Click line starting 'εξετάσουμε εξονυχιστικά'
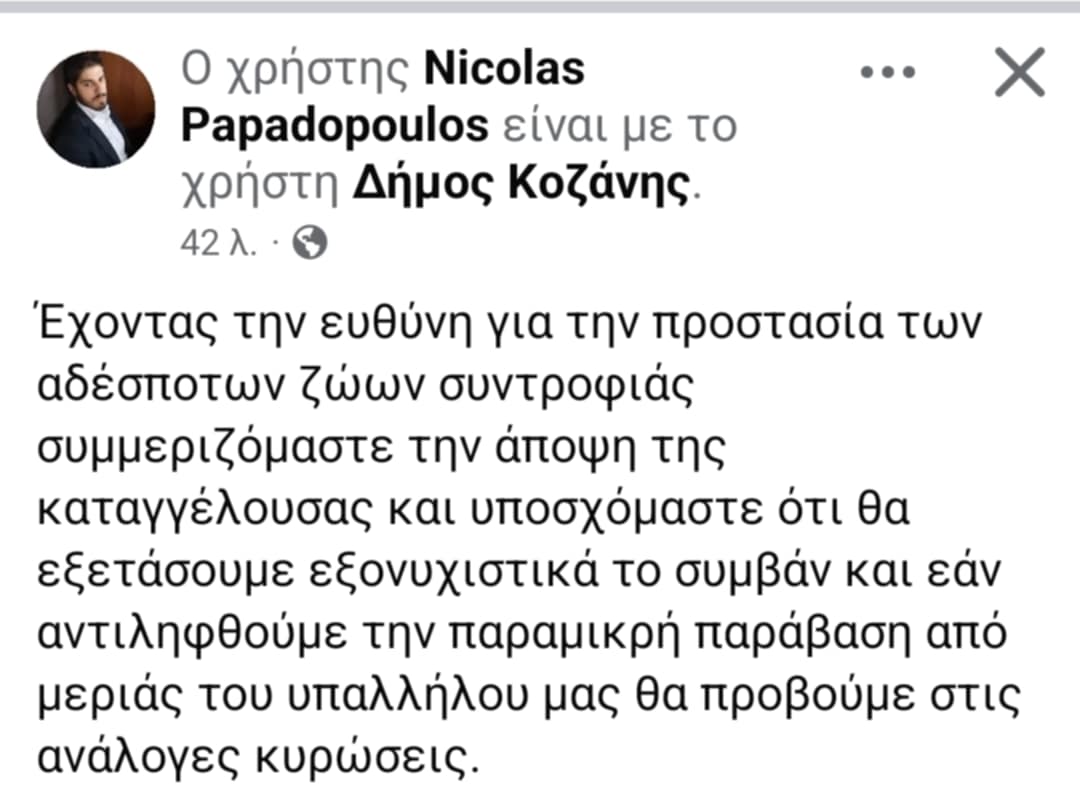The height and width of the screenshot is (796, 1080). coord(519,572)
